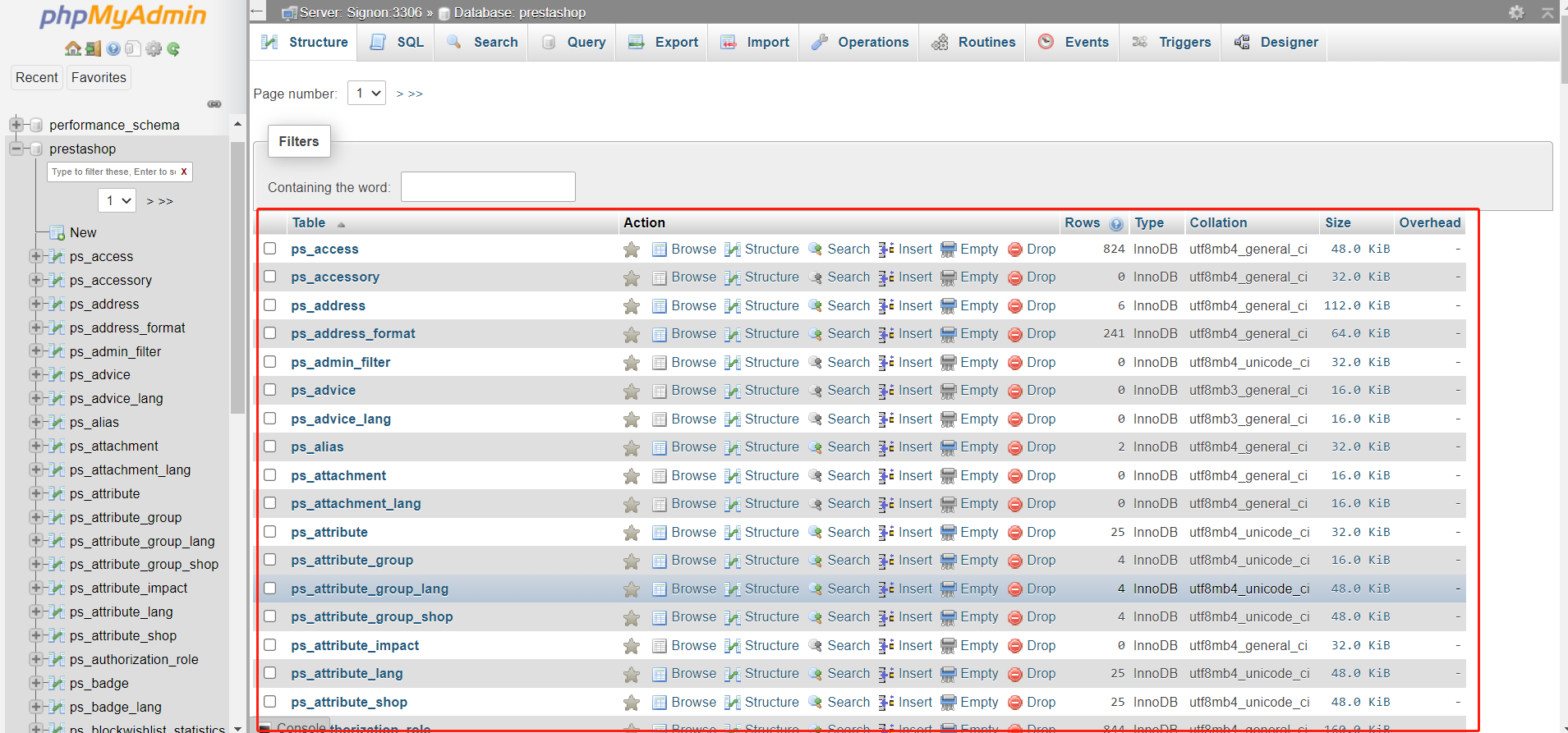Sort by Table column header
The height and width of the screenshot is (733, 1568).
coord(309,223)
